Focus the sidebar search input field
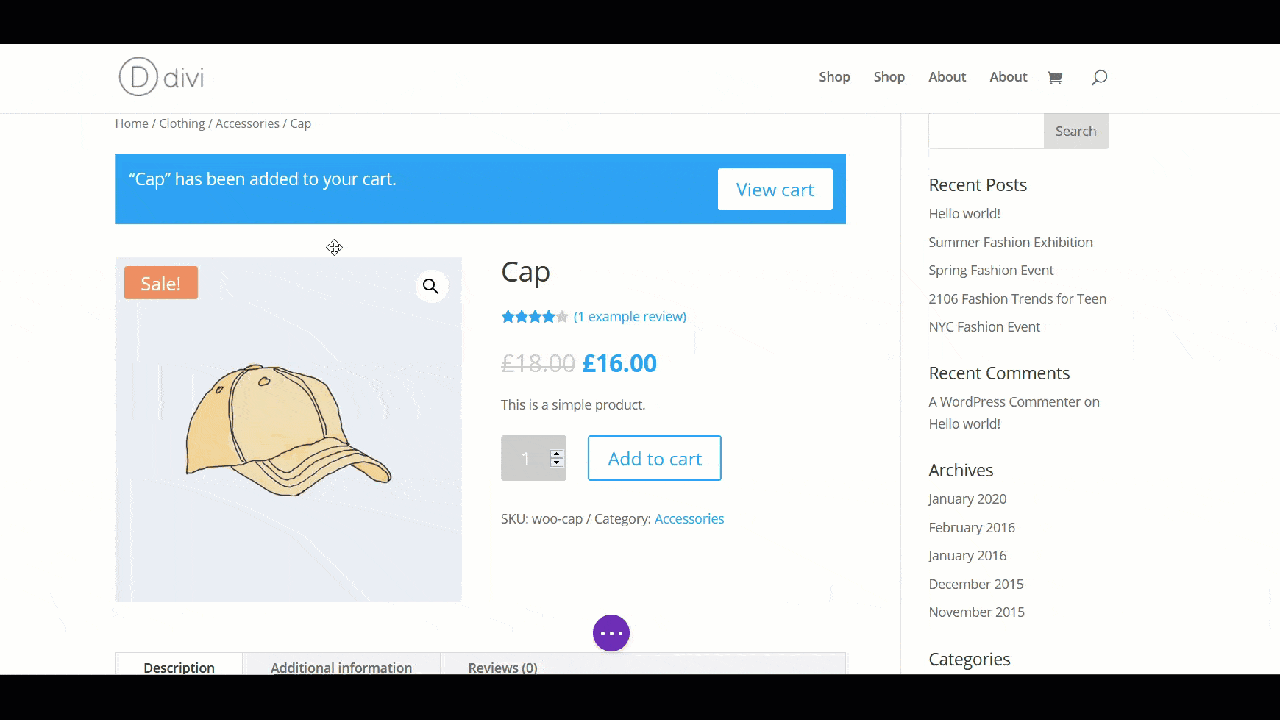 (x=986, y=131)
